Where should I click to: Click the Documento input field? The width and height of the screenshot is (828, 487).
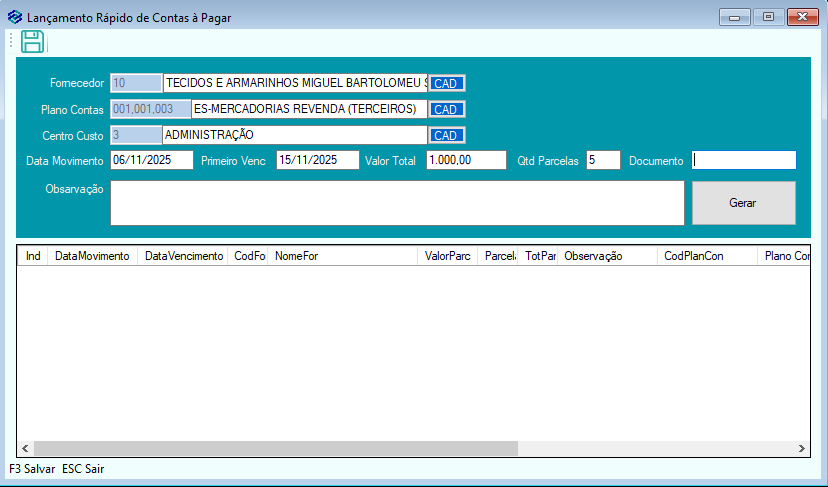tap(744, 161)
